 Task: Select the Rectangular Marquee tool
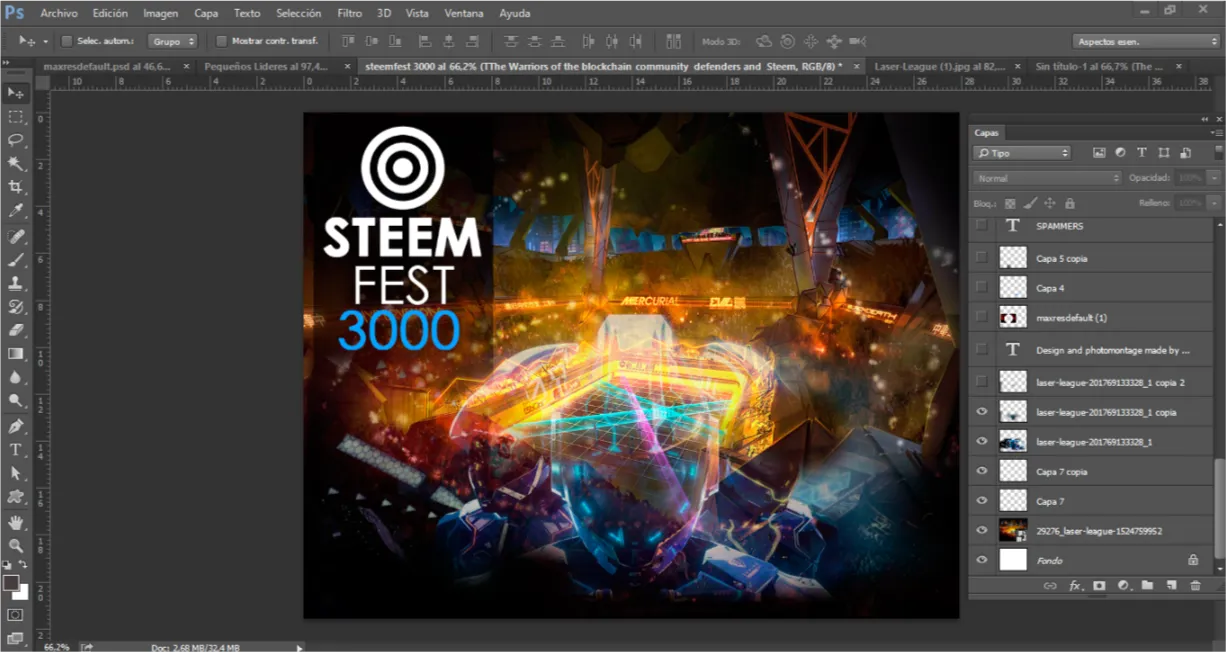[16, 117]
